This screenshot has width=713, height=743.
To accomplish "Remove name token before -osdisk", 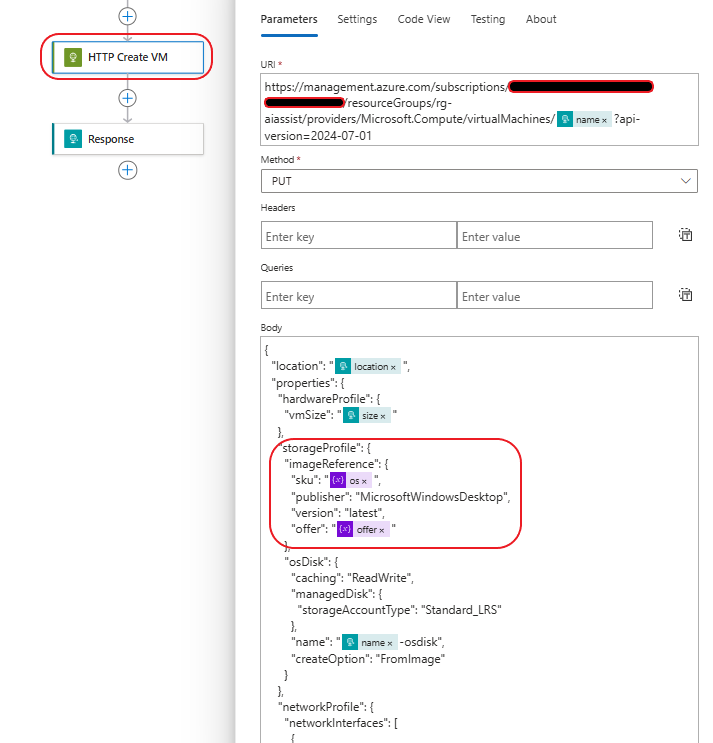I will tap(390, 643).
